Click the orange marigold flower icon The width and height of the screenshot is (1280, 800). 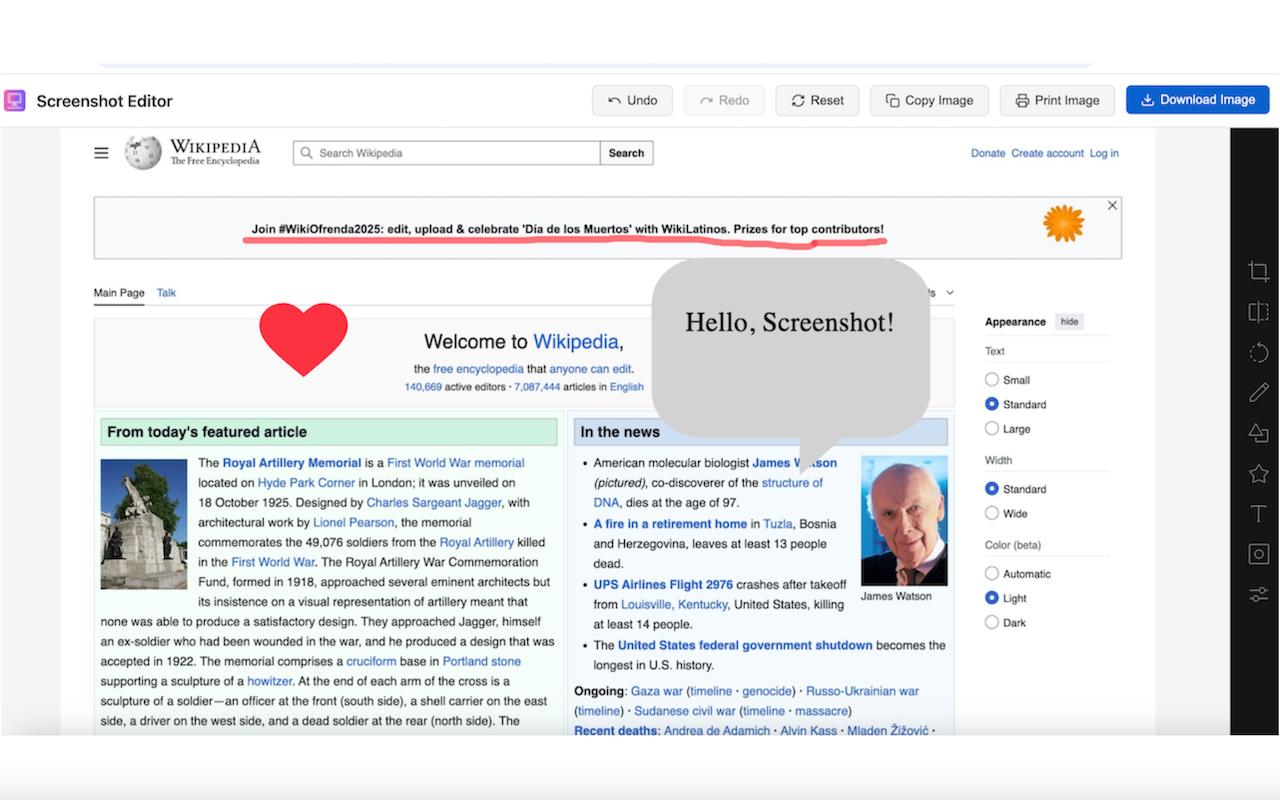[x=1063, y=224]
